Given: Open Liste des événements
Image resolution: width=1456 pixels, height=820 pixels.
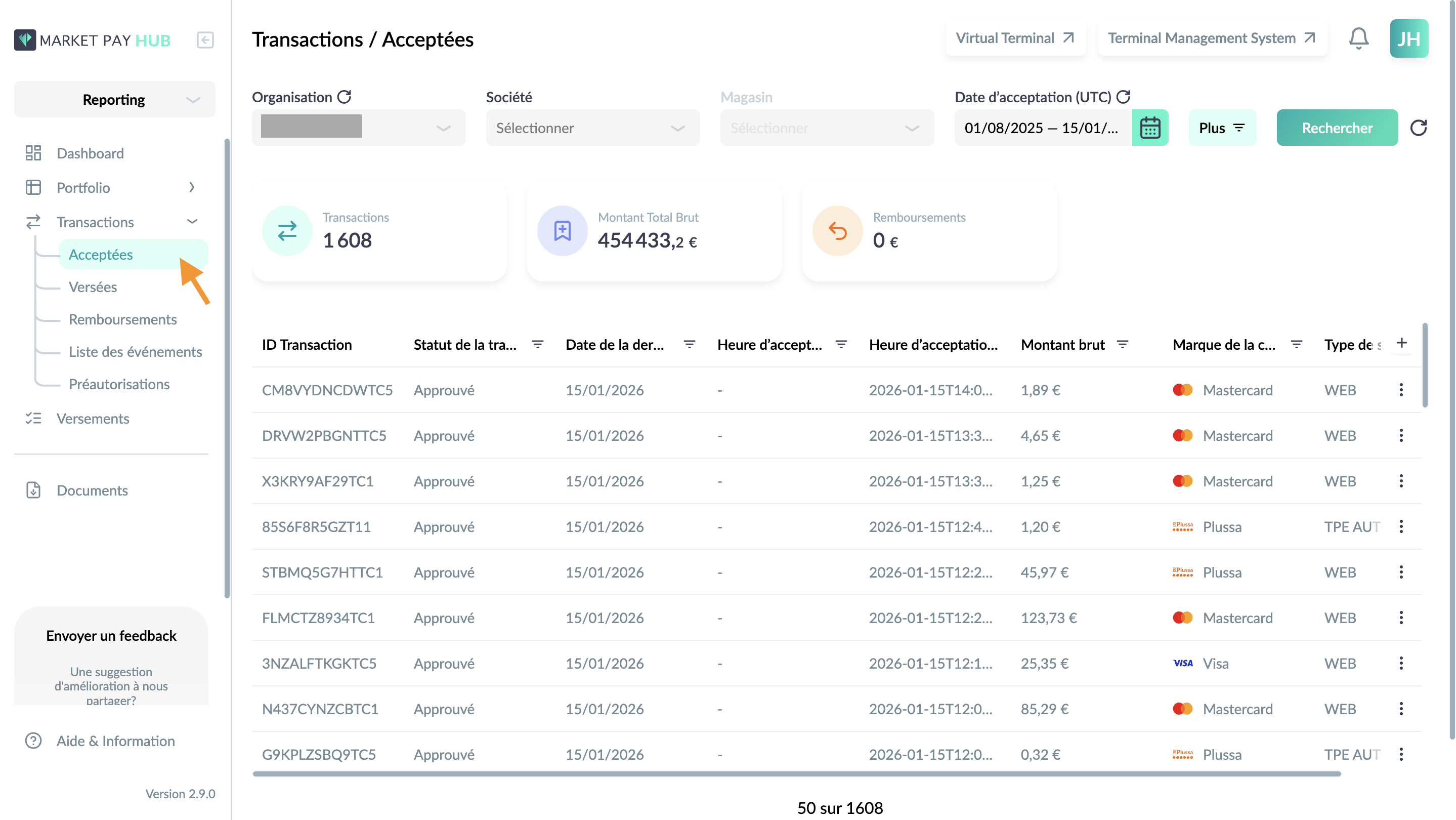Looking at the screenshot, I should [x=135, y=352].
